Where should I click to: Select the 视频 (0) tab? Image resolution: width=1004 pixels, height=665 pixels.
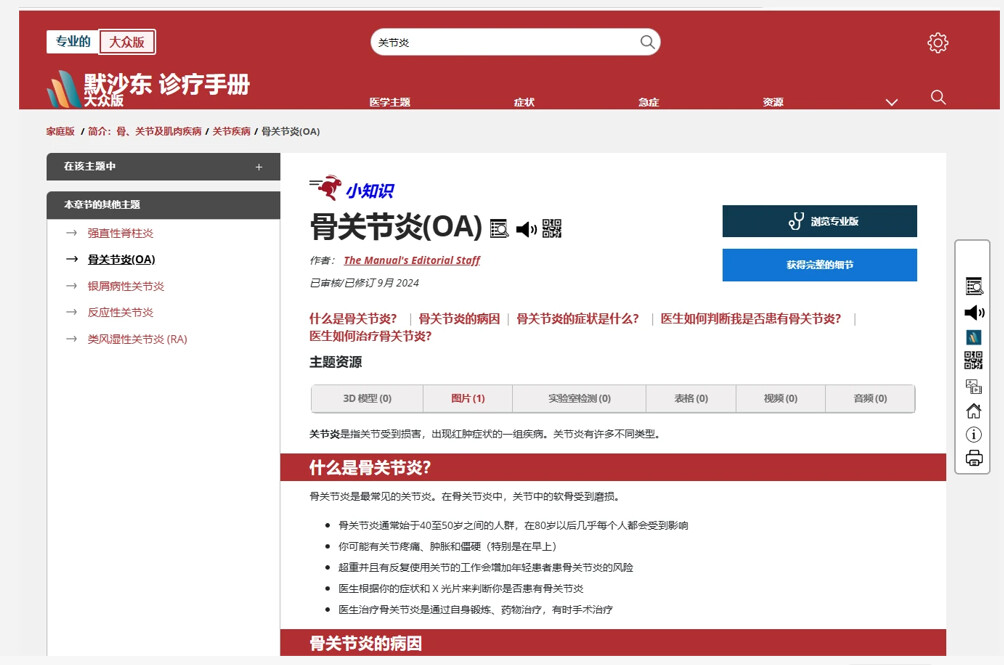click(x=781, y=398)
